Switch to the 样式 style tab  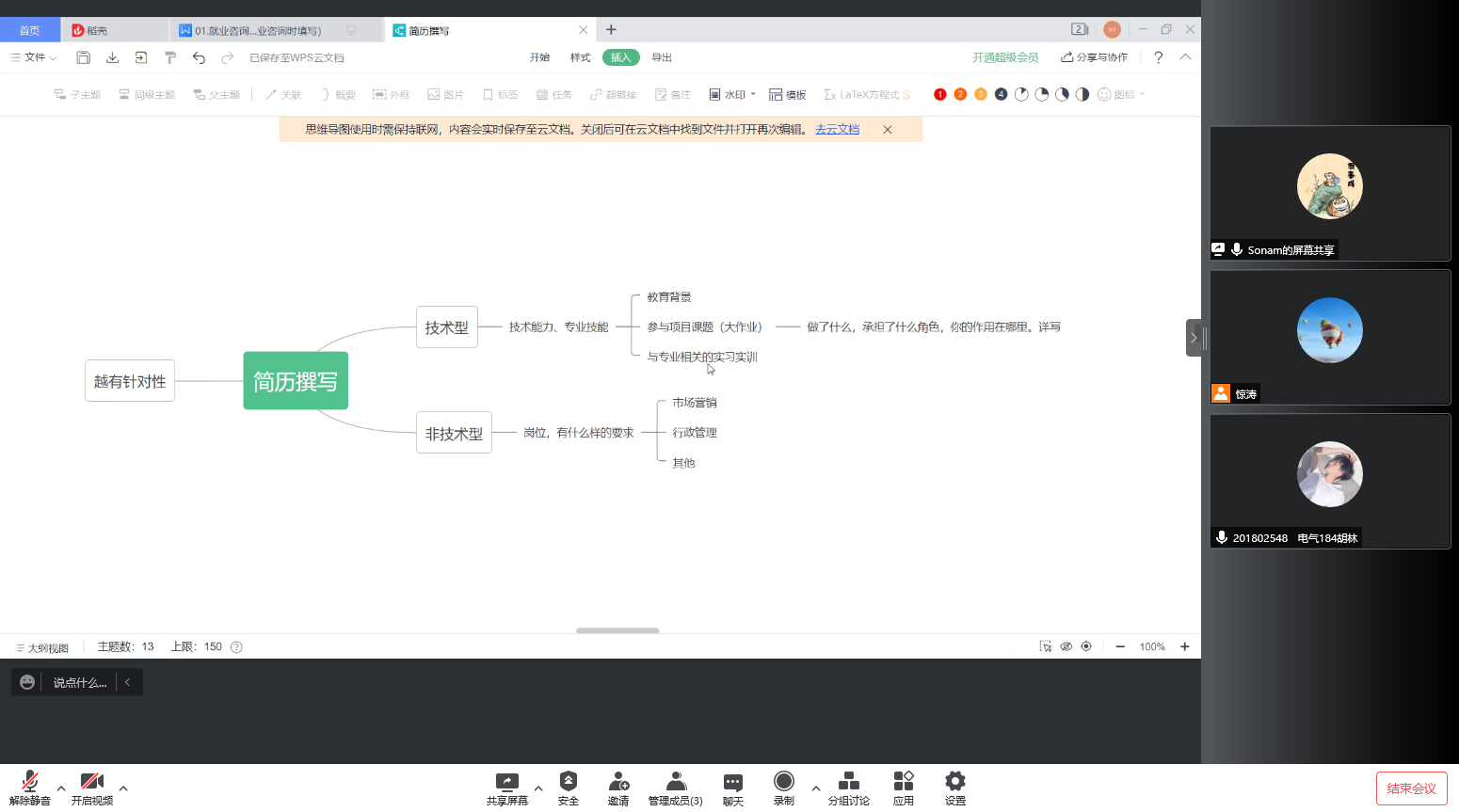coord(580,57)
